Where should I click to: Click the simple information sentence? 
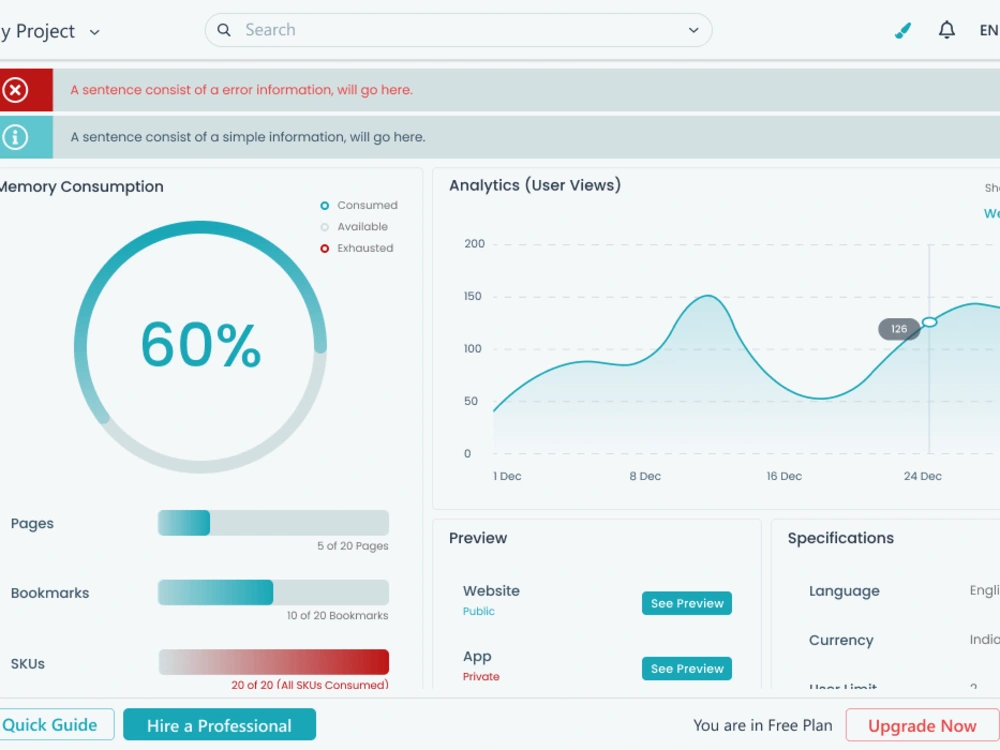[x=247, y=137]
